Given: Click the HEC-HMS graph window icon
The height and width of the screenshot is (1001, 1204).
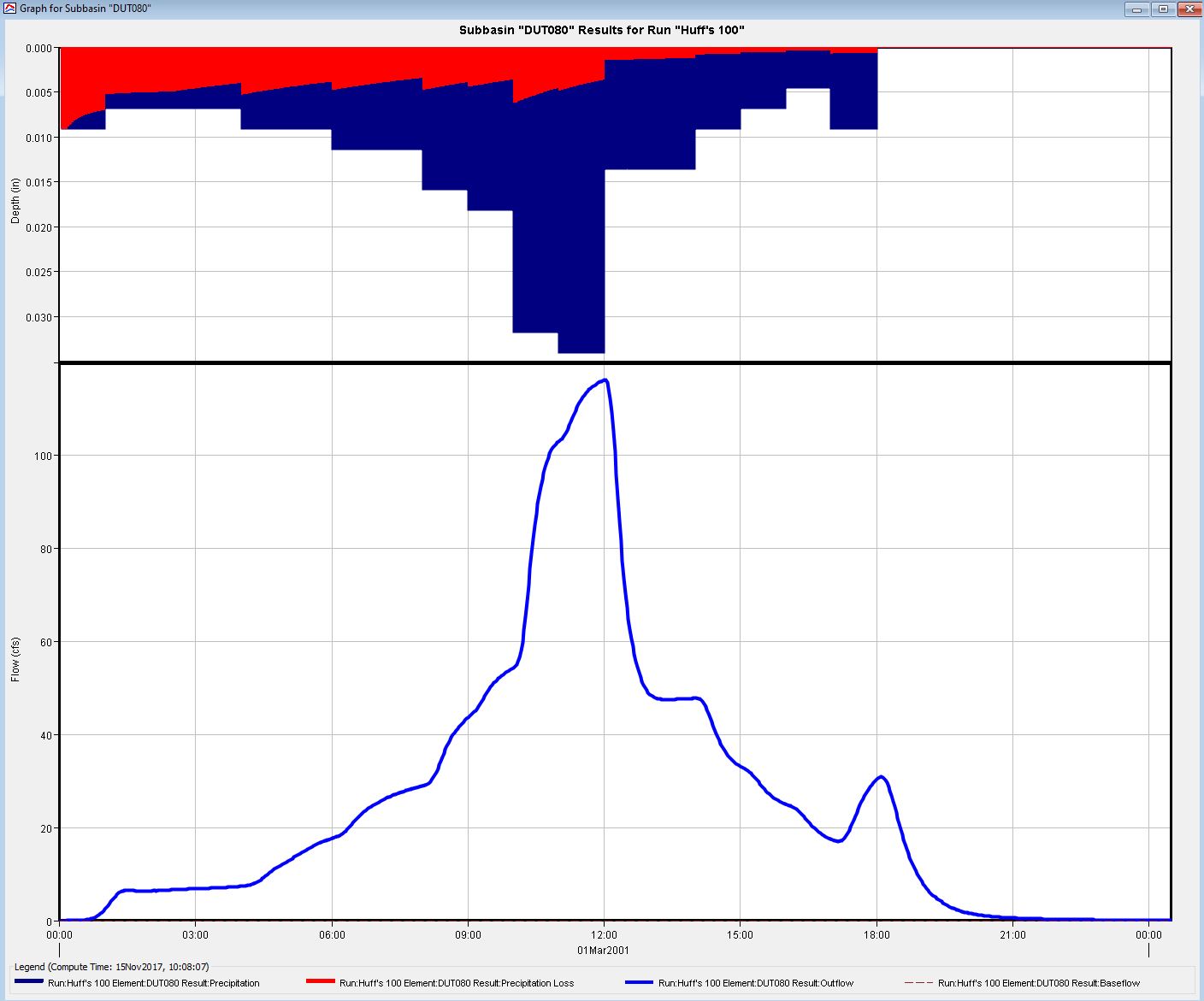Looking at the screenshot, I should [10, 9].
